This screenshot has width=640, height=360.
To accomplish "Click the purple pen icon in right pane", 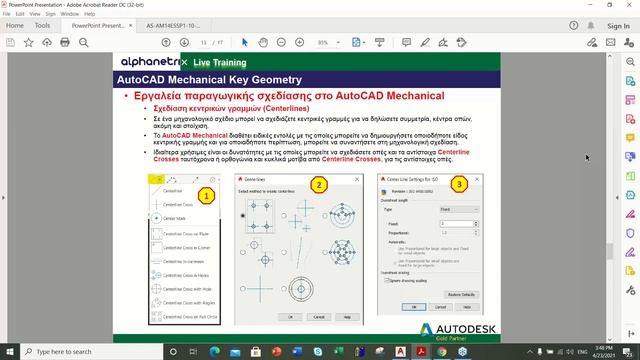I will pyautogui.click(x=630, y=252).
